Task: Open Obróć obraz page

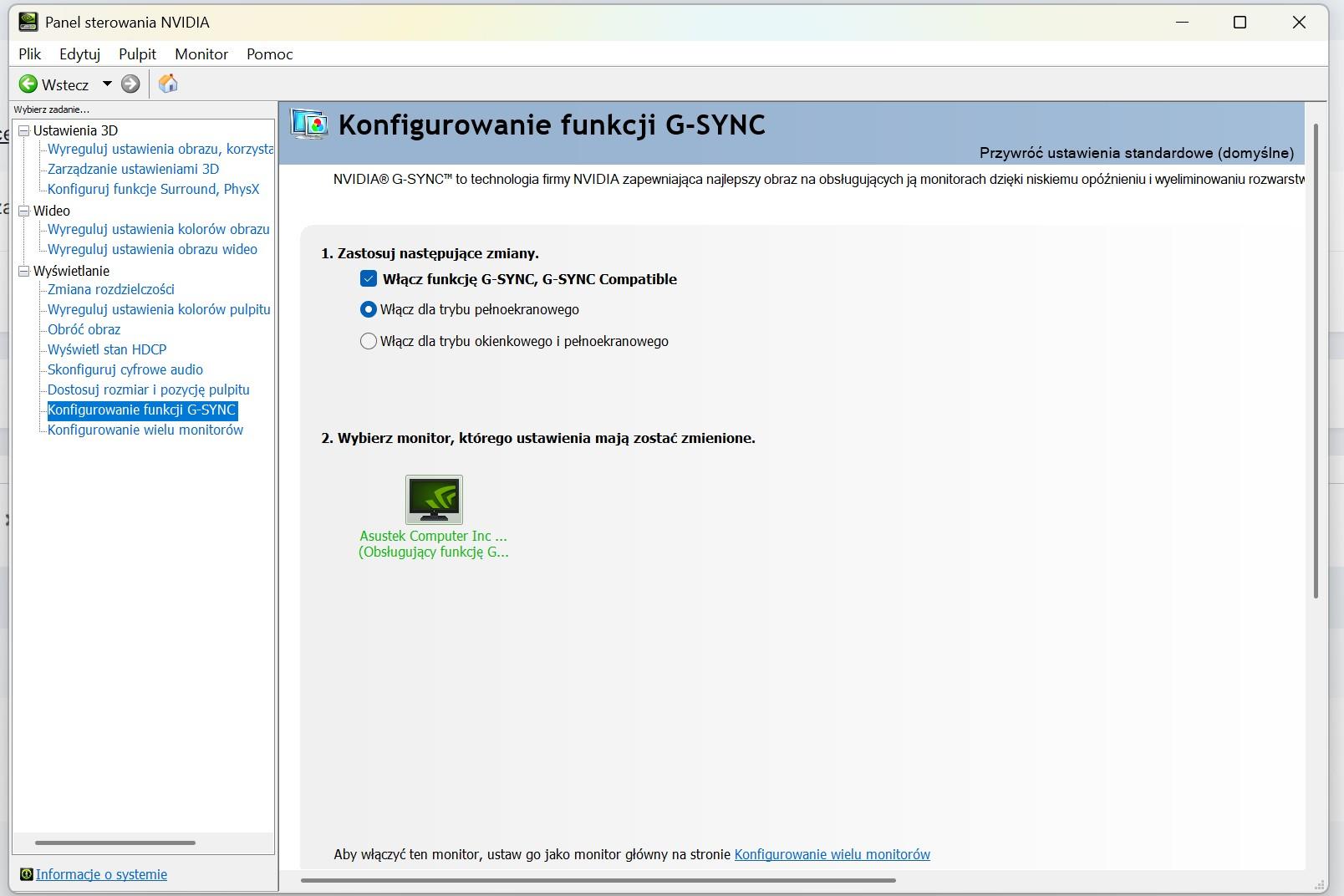Action: [84, 329]
